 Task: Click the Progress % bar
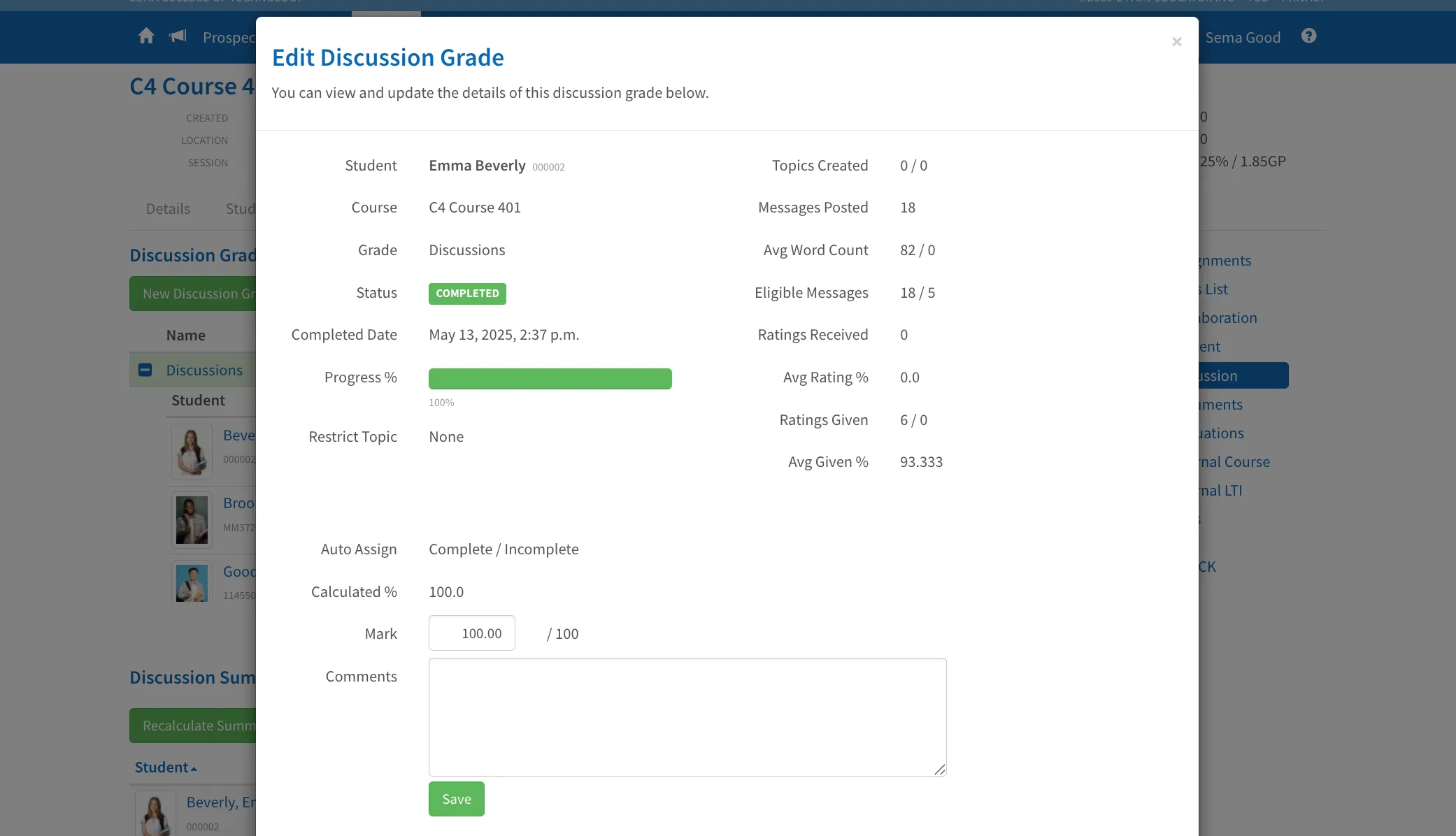[550, 378]
